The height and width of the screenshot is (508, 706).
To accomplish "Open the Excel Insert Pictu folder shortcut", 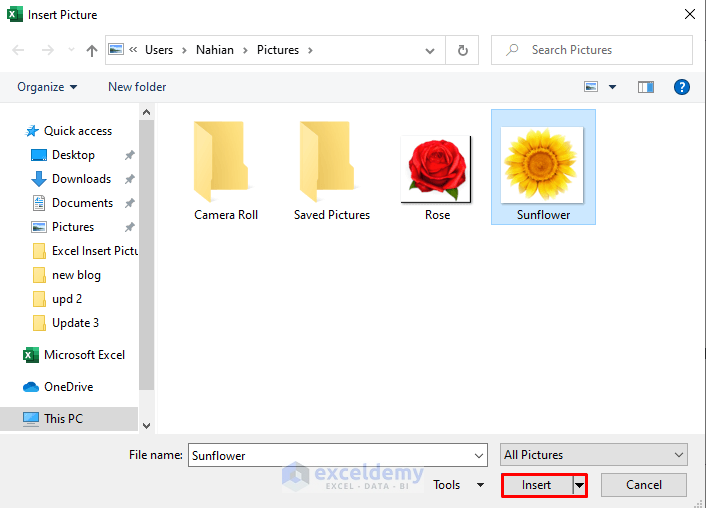I will [x=85, y=251].
